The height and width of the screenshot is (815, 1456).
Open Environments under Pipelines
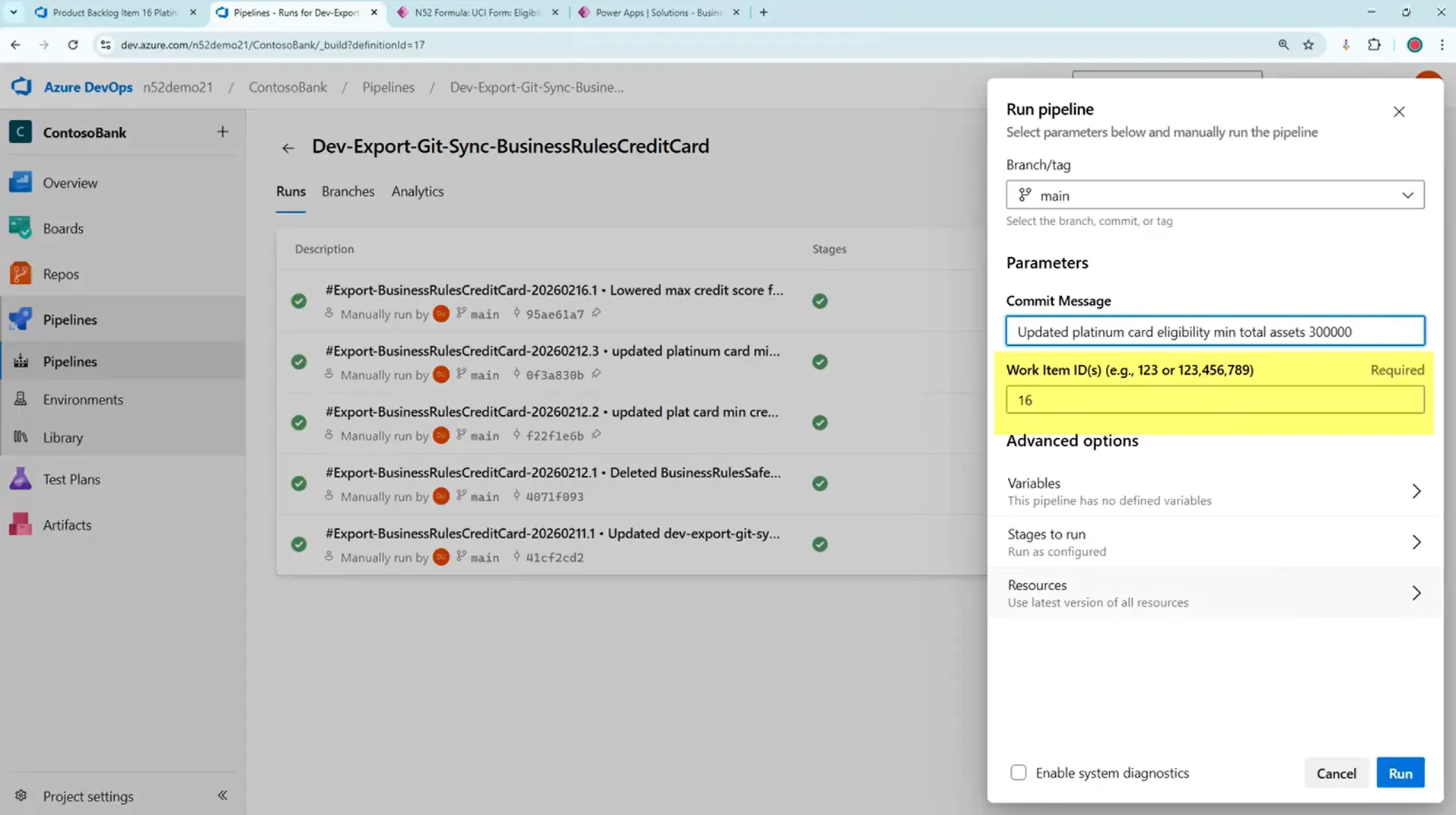pos(83,399)
